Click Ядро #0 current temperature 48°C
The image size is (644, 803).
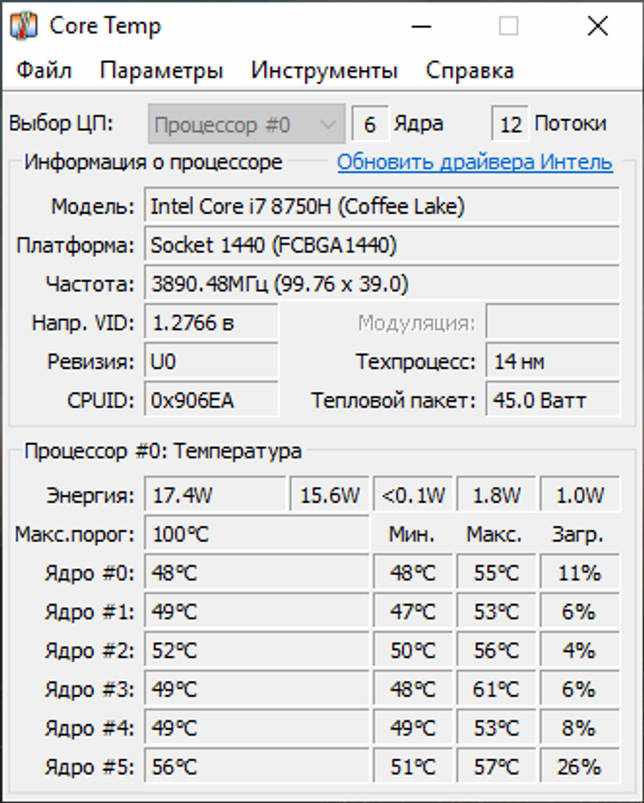pyautogui.click(x=256, y=573)
